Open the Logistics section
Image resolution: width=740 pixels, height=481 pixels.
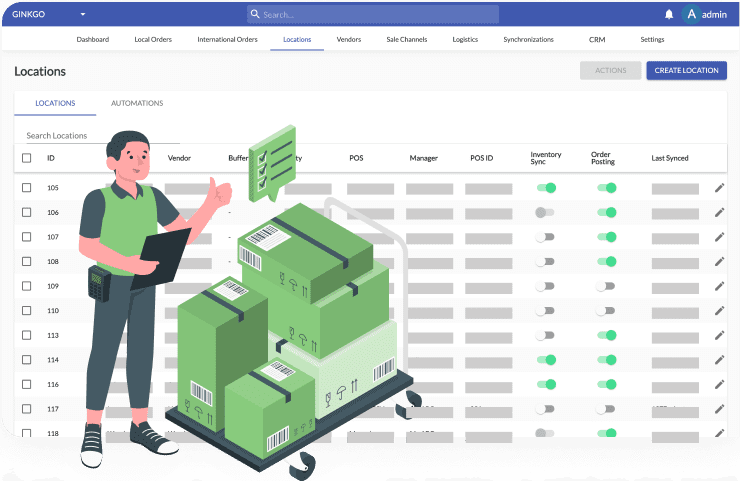tap(465, 39)
